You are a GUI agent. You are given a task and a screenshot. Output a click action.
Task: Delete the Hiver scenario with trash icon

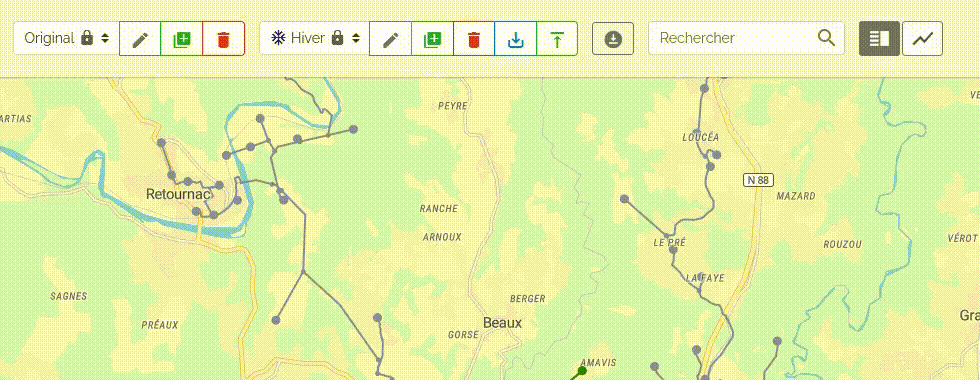pyautogui.click(x=474, y=39)
